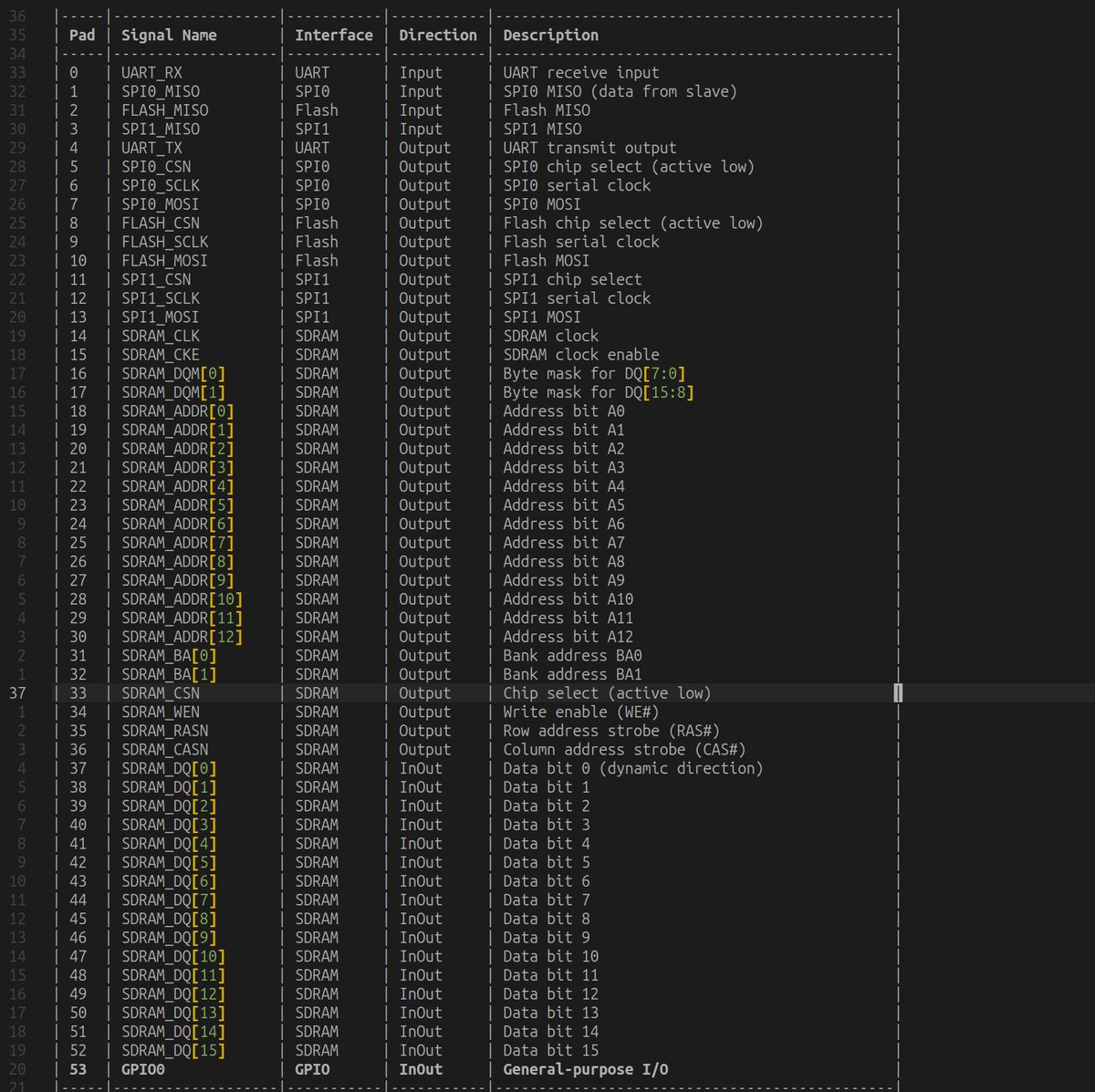Click the 'Signal Name' column header
This screenshot has width=1095, height=1092.
tap(169, 36)
